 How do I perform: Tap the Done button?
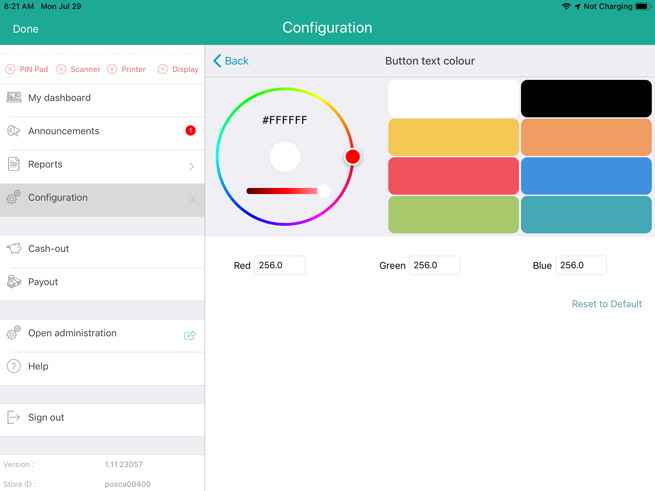point(25,29)
